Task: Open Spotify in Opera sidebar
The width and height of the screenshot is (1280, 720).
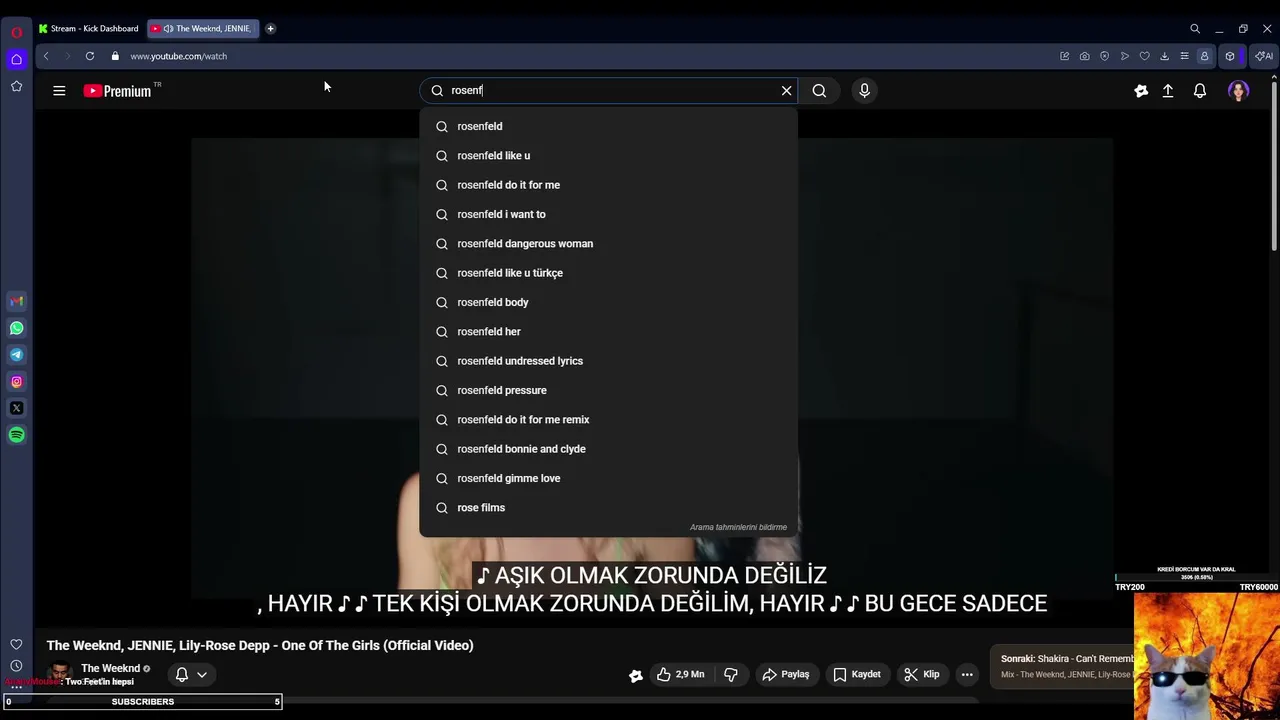Action: 16,435
